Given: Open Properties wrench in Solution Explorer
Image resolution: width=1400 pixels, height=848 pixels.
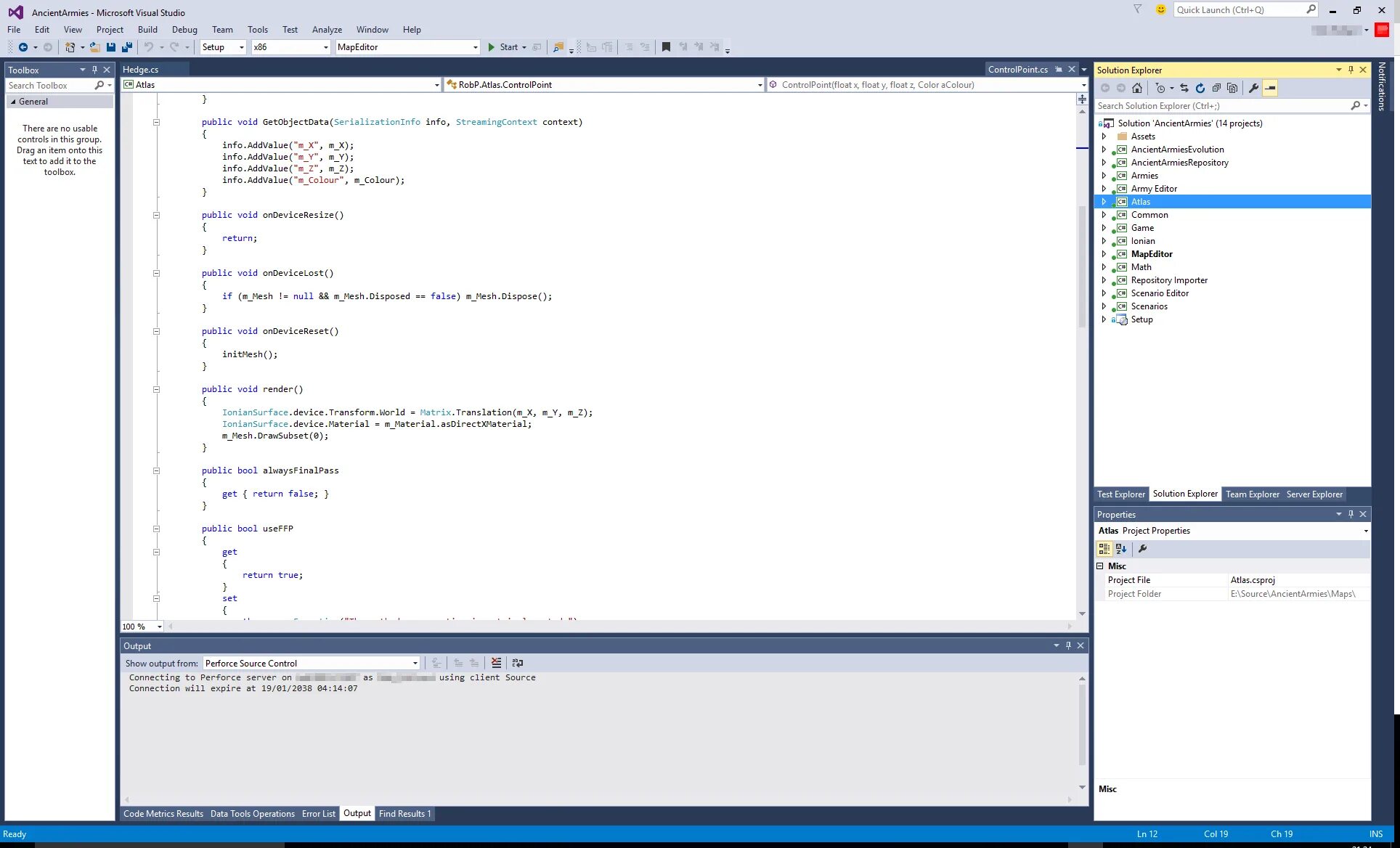Looking at the screenshot, I should 1254,88.
